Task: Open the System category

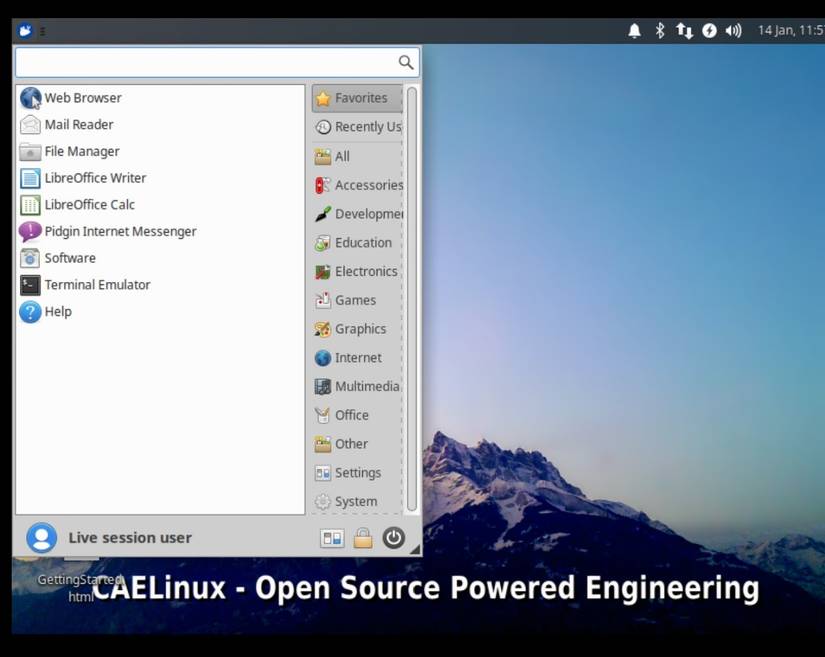Action: tap(357, 501)
